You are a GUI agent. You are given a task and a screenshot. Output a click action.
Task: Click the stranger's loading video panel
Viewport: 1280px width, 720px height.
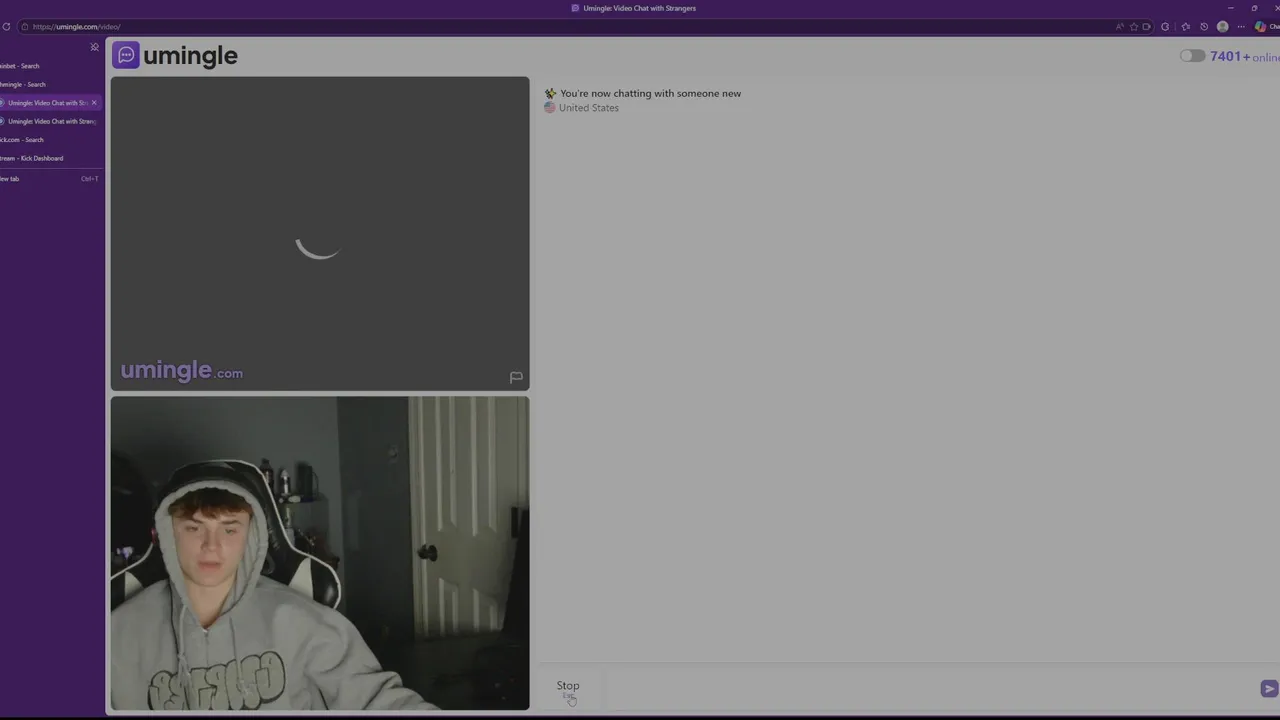(320, 233)
